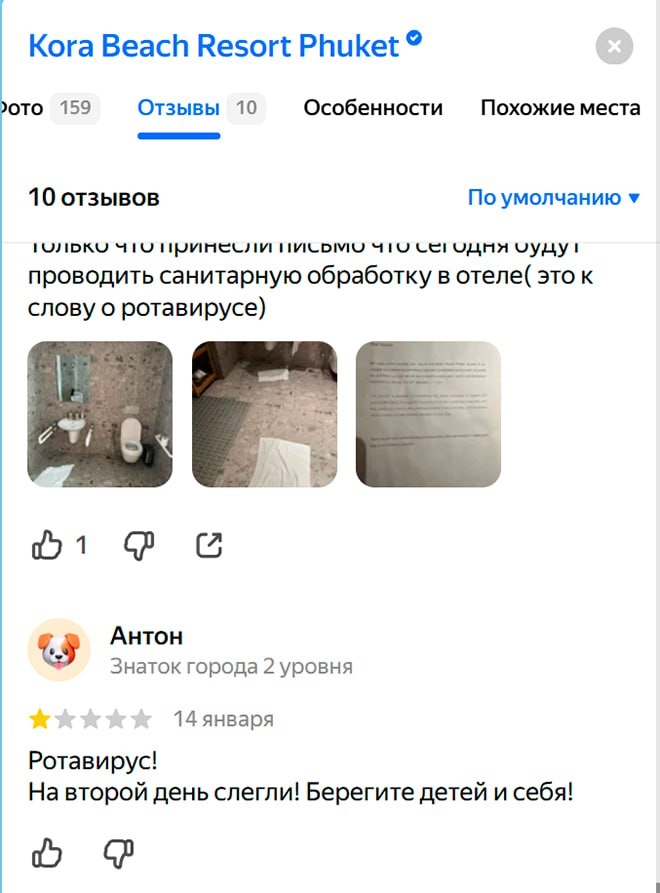Switch to the Особенности tab
The image size is (660, 893).
tap(373, 108)
